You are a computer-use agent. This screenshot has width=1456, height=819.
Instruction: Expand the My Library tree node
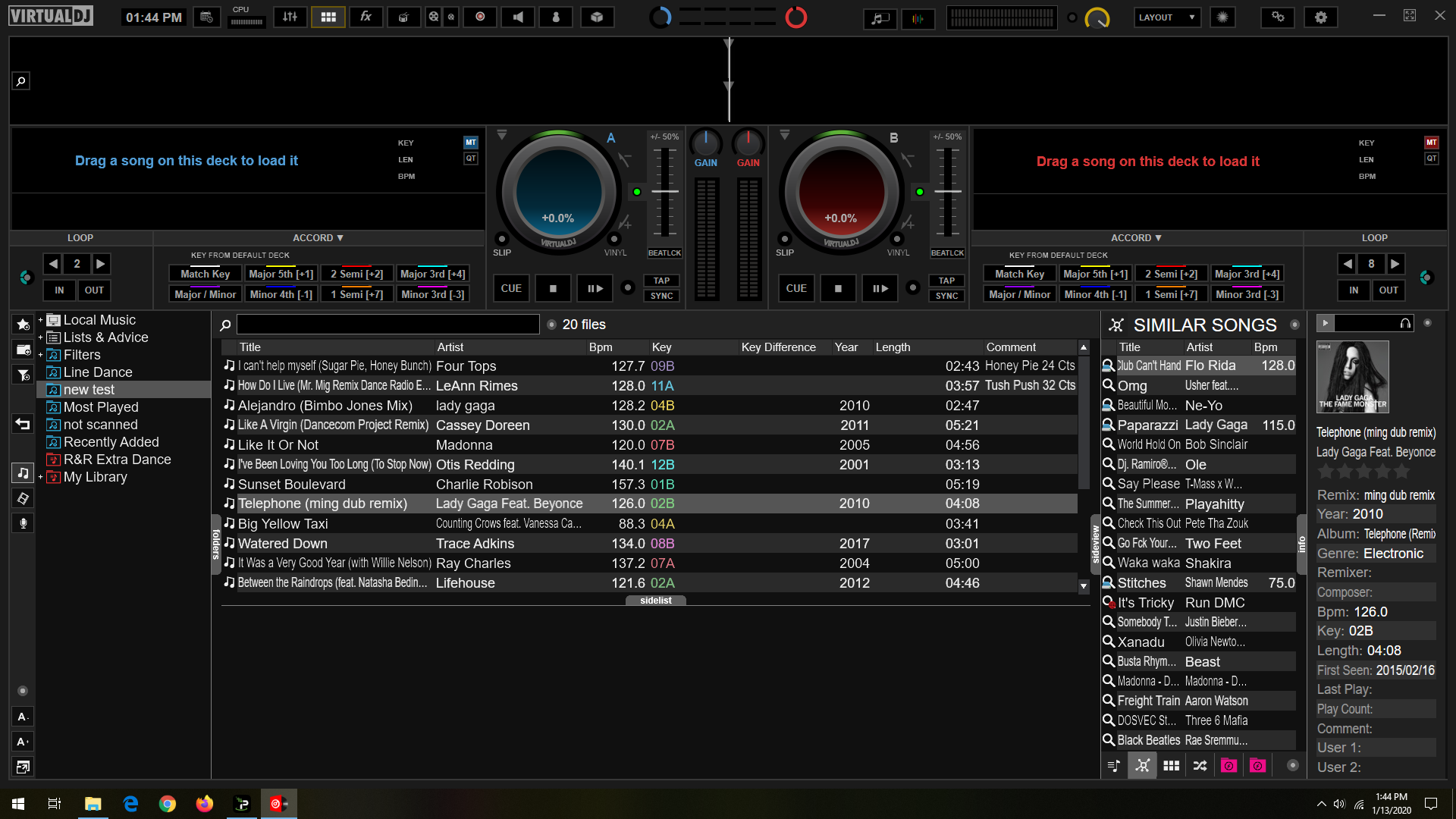click(40, 477)
